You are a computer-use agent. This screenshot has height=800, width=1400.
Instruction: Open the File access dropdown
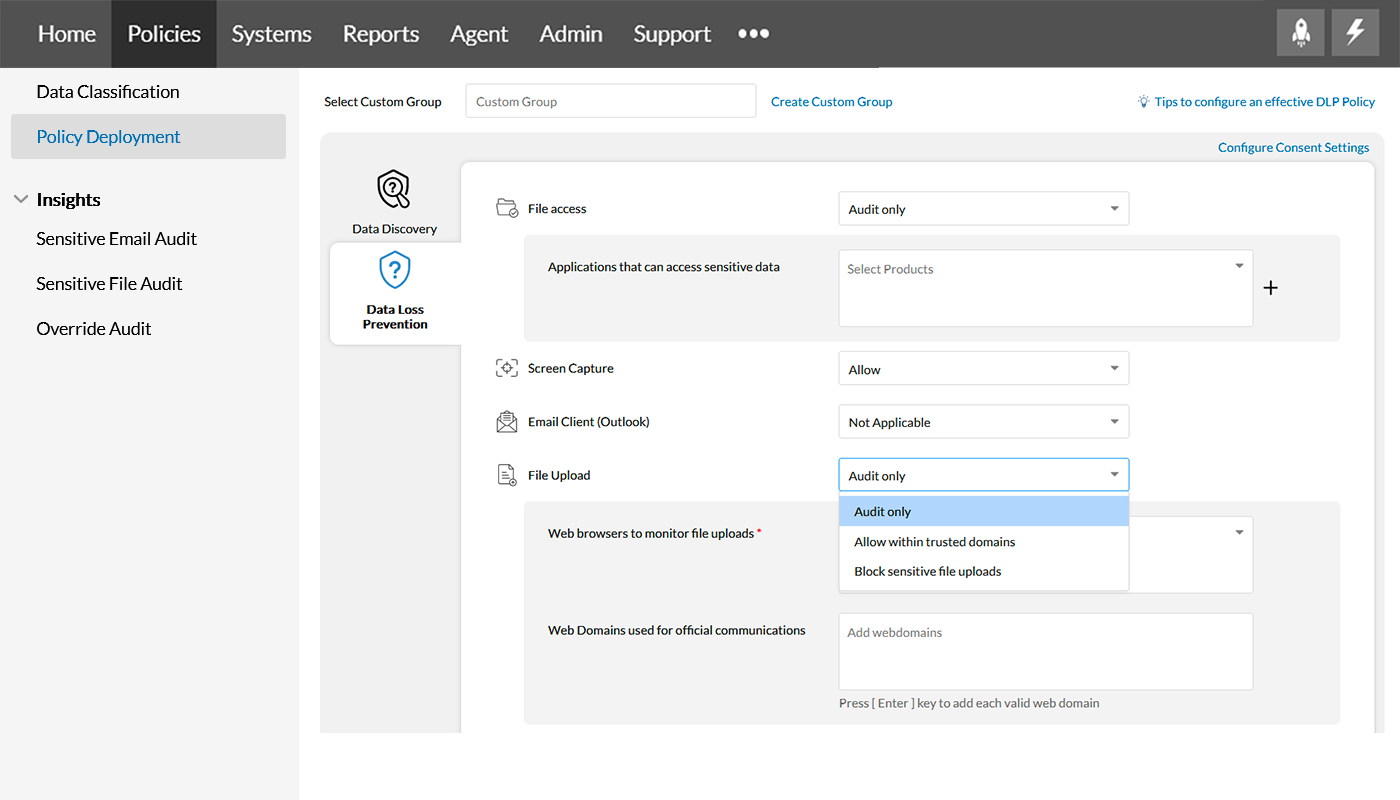tap(983, 209)
